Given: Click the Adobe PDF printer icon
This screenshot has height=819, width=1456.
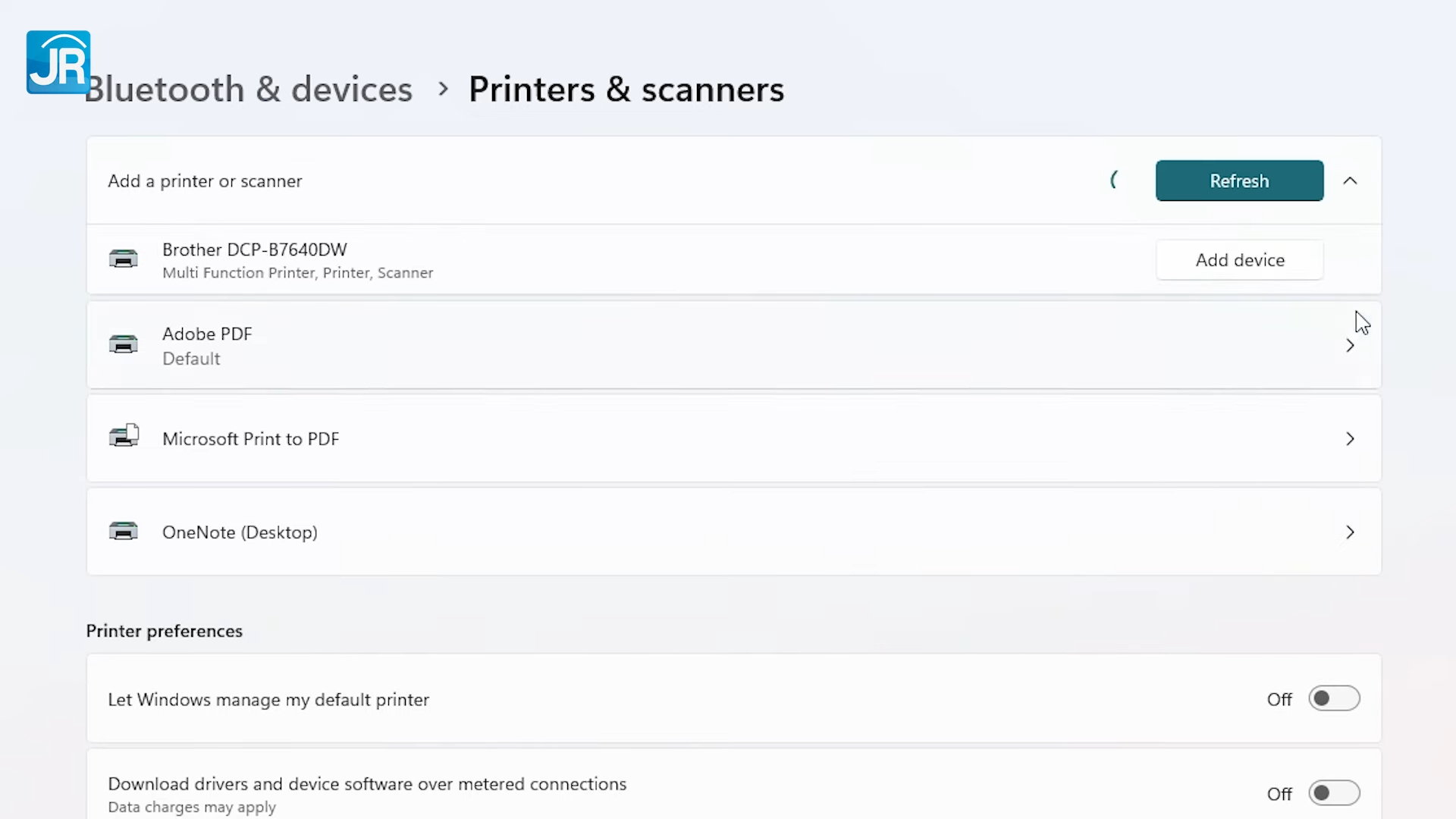Looking at the screenshot, I should [124, 344].
